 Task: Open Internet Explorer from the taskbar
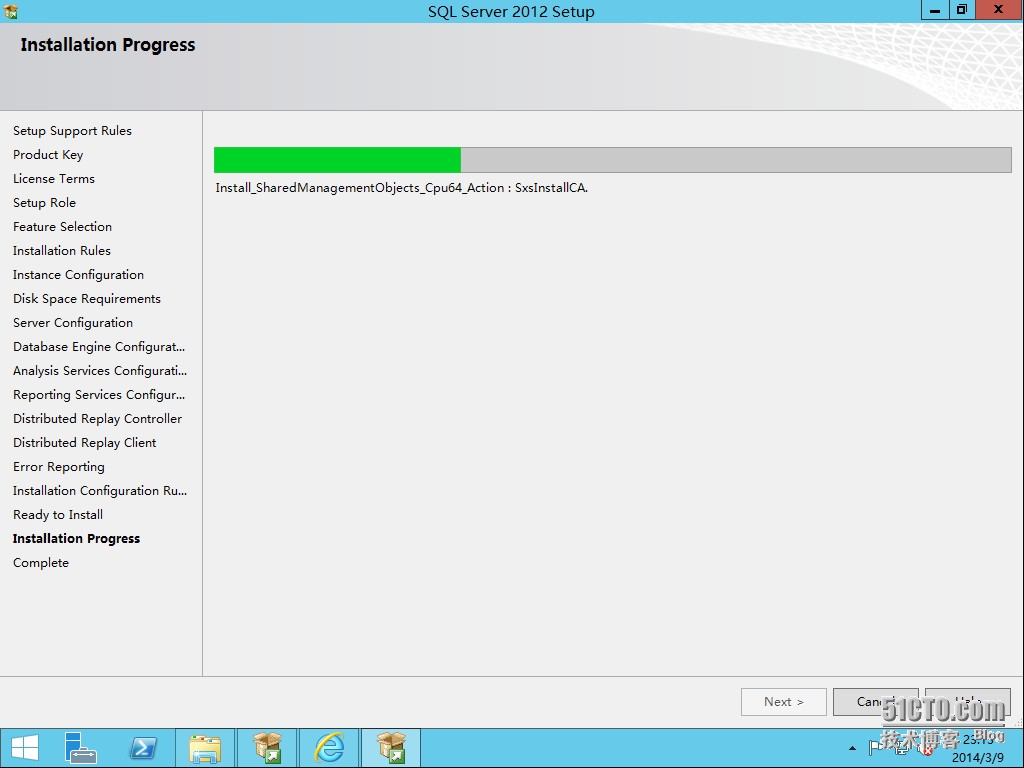coord(329,748)
